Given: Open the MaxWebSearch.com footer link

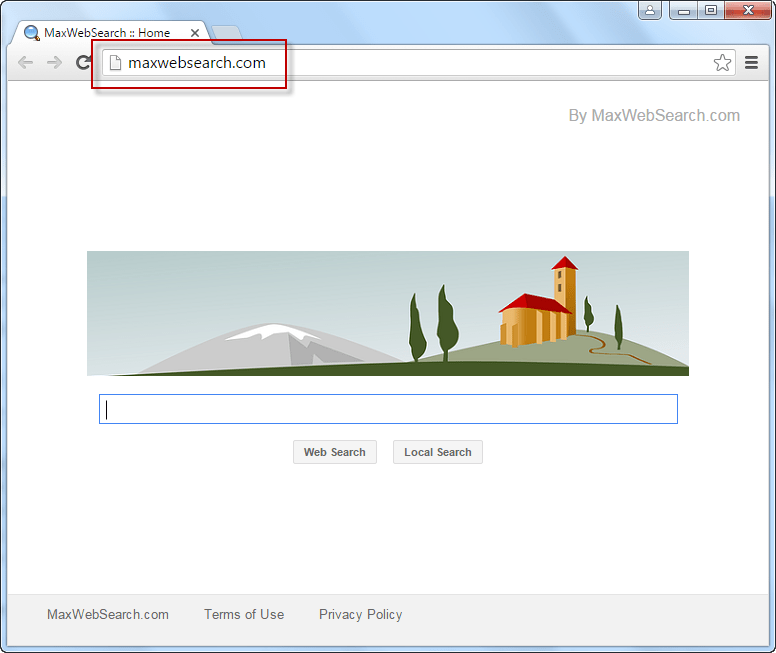Looking at the screenshot, I should click(108, 614).
